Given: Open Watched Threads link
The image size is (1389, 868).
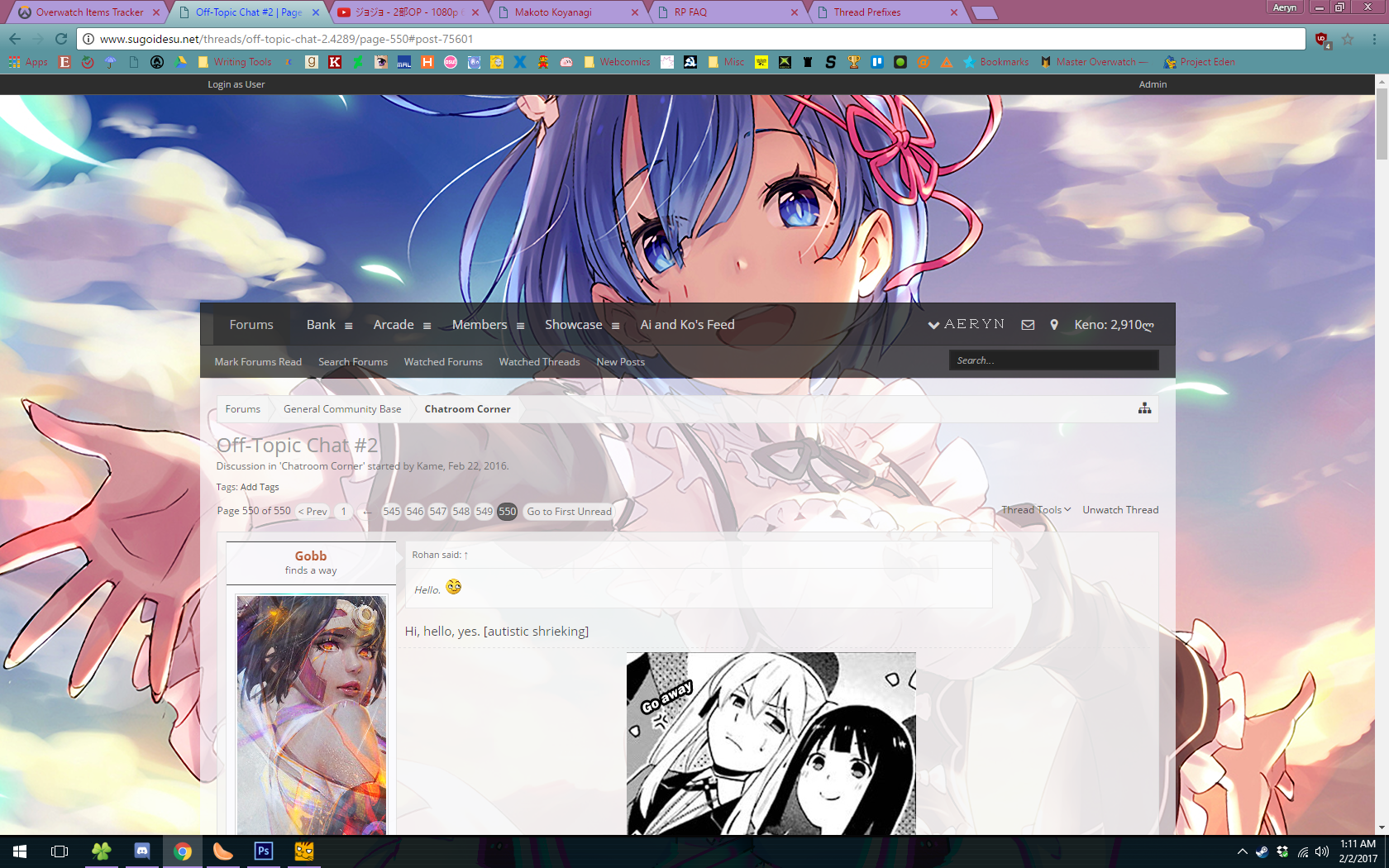Looking at the screenshot, I should (x=539, y=362).
